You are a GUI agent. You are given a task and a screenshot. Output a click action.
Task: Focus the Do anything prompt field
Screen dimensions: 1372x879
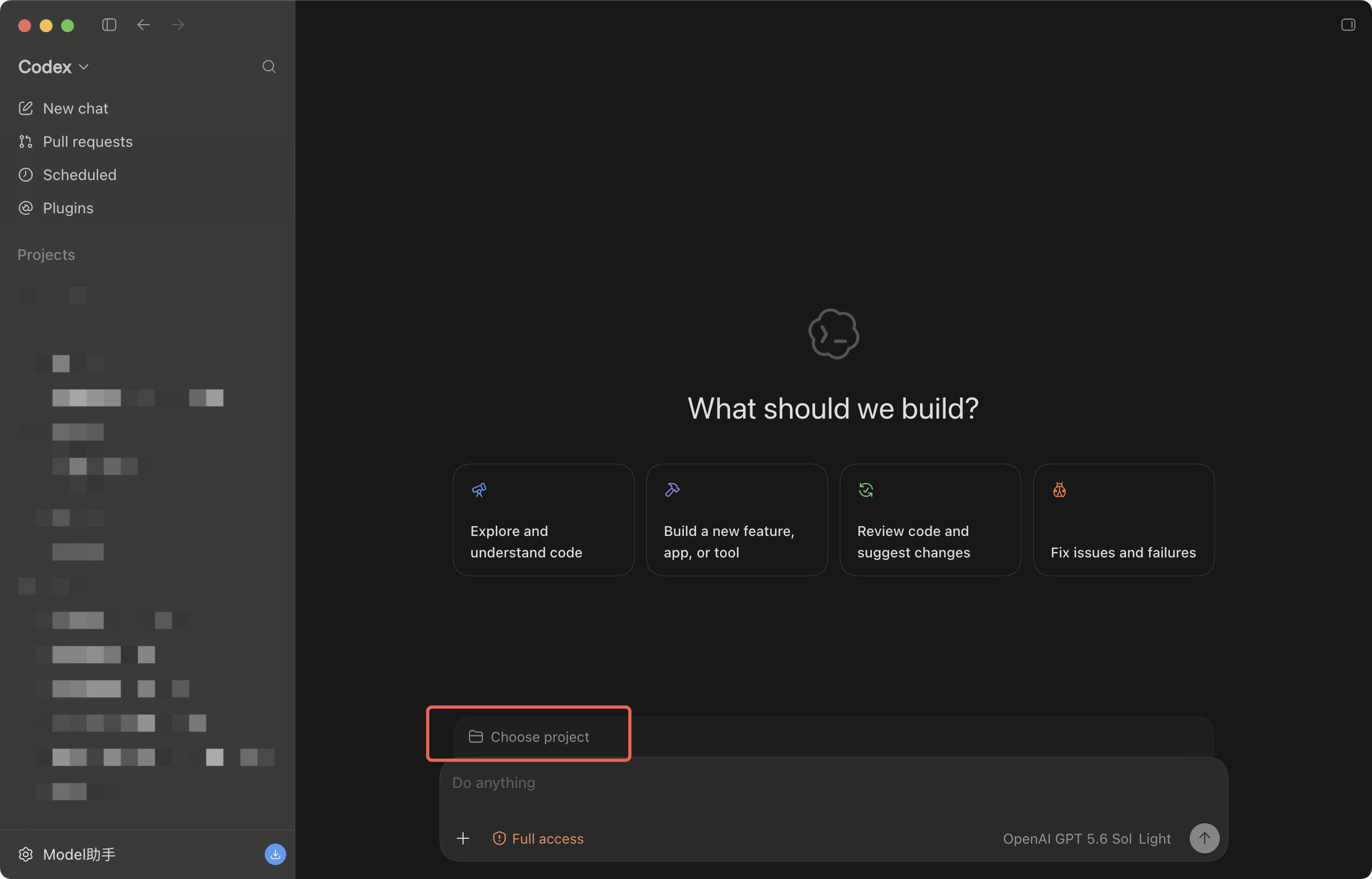pyautogui.click(x=833, y=783)
